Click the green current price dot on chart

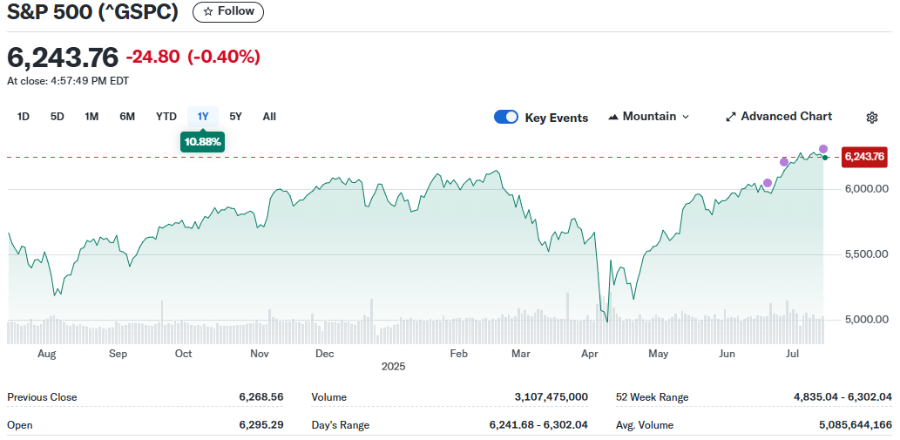pyautogui.click(x=825, y=157)
